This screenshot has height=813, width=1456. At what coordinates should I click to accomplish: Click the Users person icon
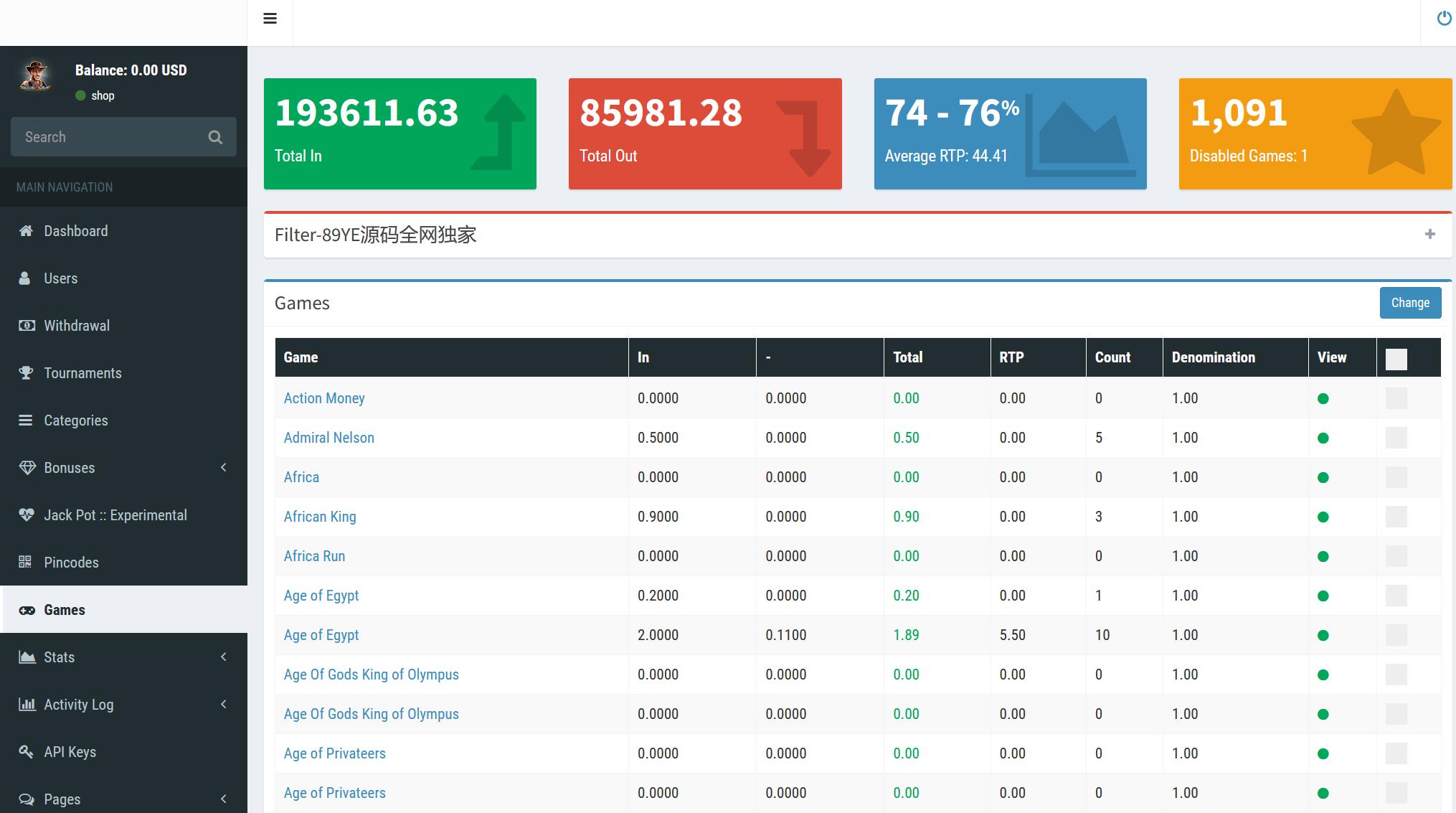point(25,278)
